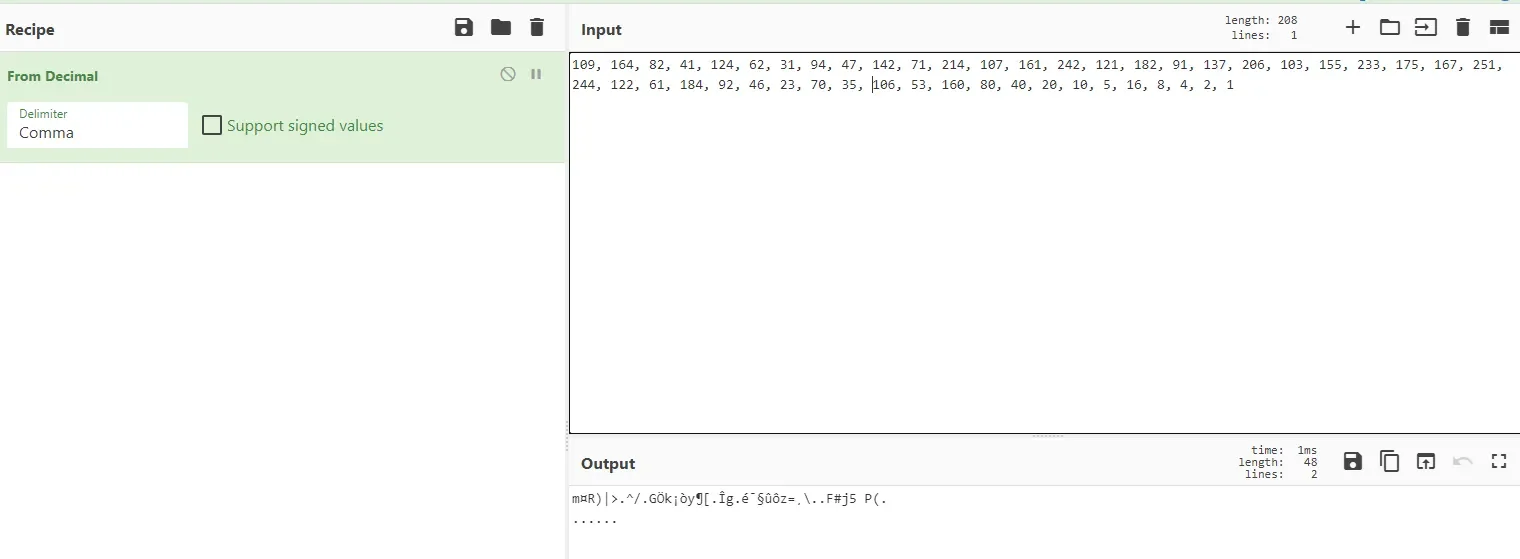Clear the input and output
1520x559 pixels.
click(1462, 28)
